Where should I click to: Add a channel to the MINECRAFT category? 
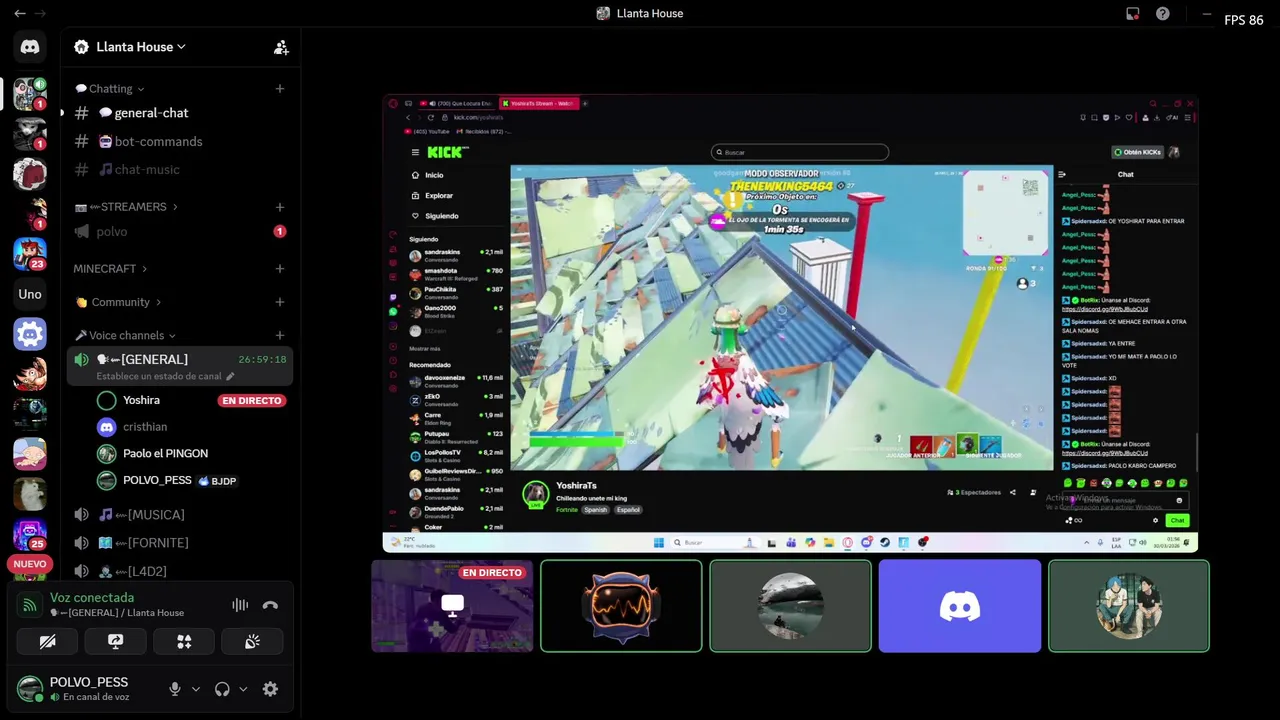point(280,269)
